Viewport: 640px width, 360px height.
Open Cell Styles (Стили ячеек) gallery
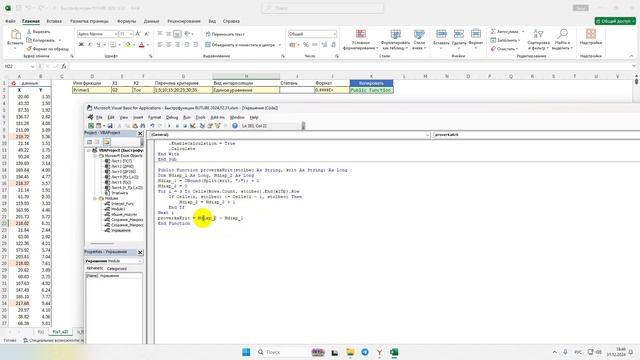click(x=419, y=40)
